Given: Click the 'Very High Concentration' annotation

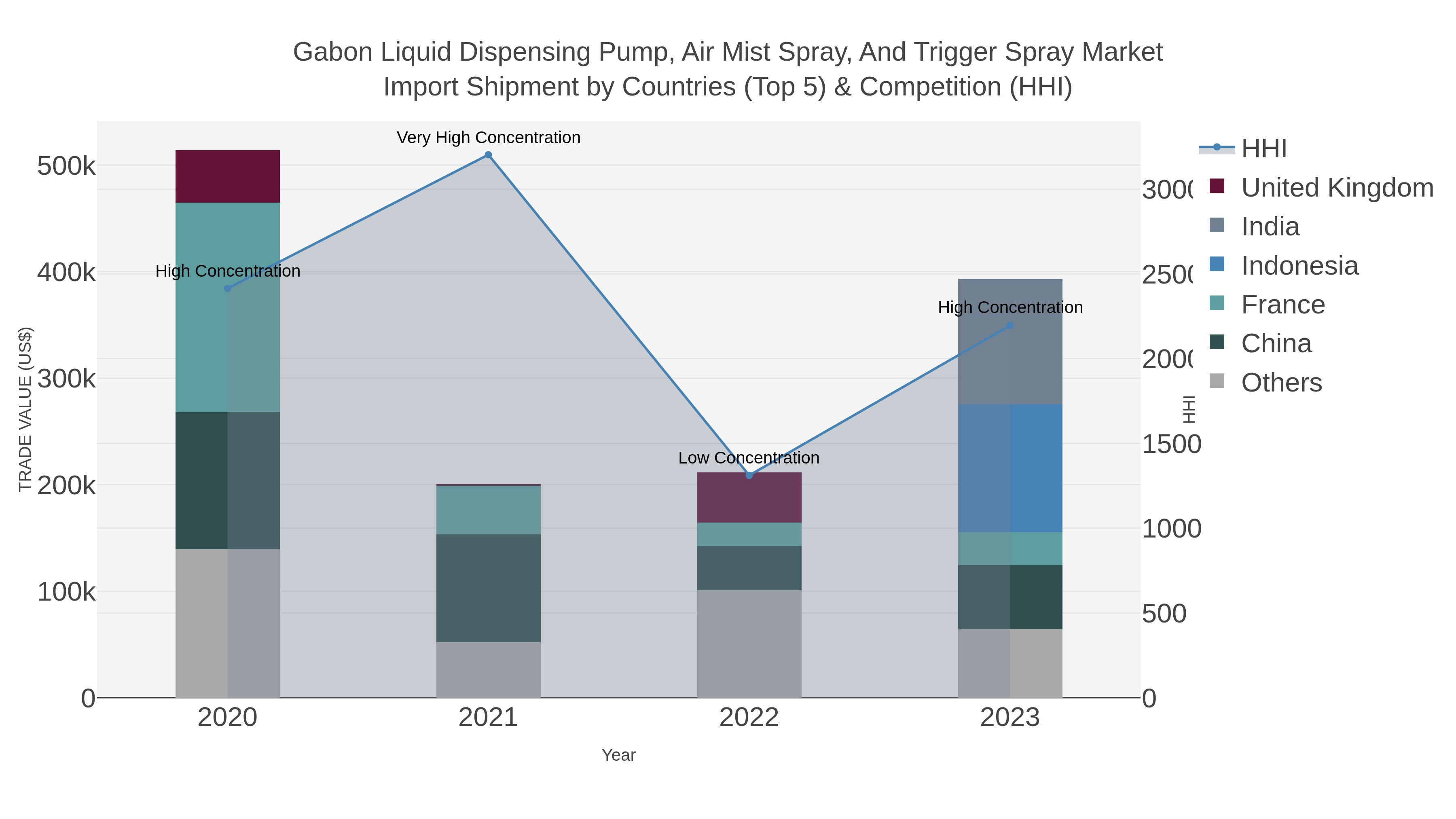Looking at the screenshot, I should click(x=488, y=138).
